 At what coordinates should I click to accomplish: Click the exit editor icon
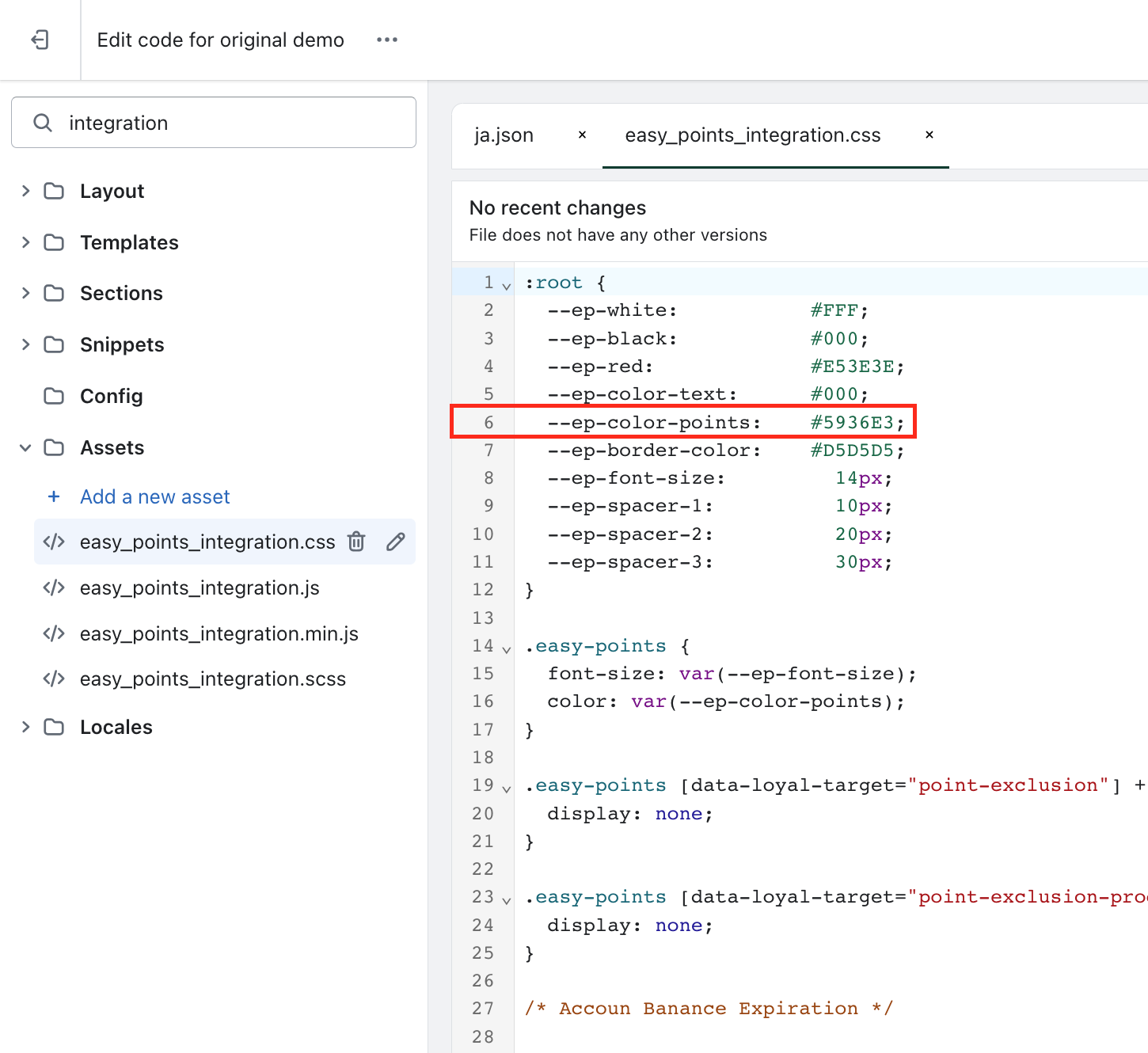(x=40, y=40)
